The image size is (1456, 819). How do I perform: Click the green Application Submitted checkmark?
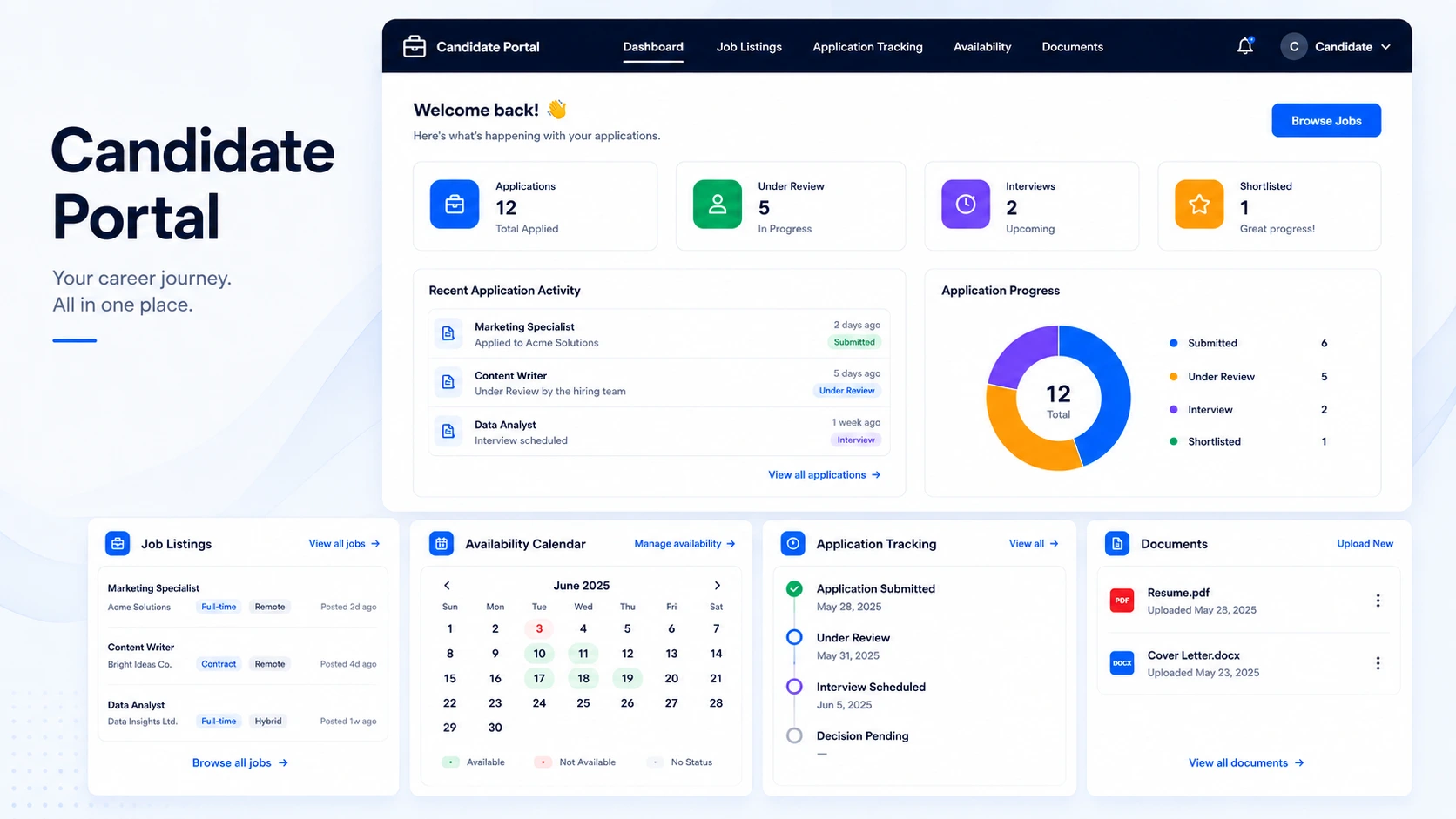click(794, 589)
